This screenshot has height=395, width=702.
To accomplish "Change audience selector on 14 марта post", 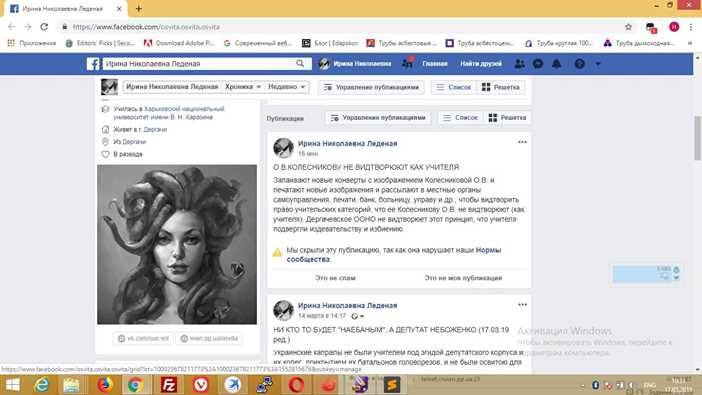I will (x=357, y=316).
